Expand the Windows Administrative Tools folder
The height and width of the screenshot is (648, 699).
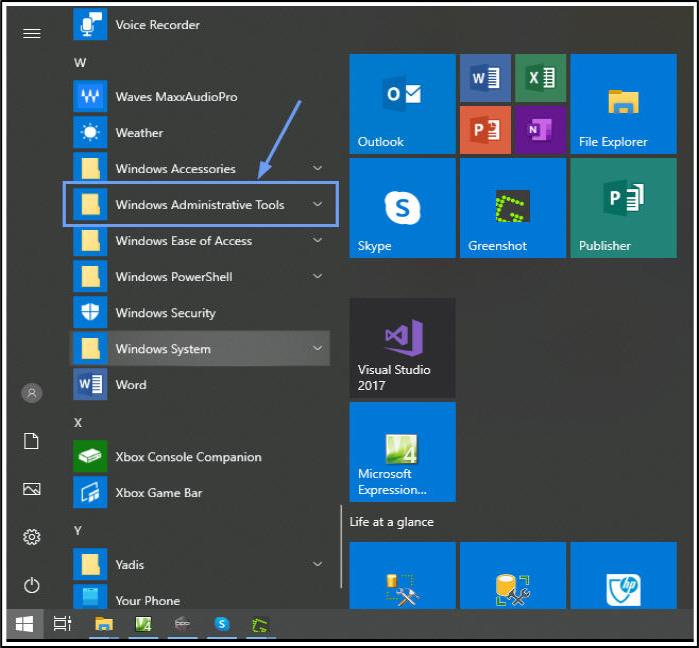(199, 205)
